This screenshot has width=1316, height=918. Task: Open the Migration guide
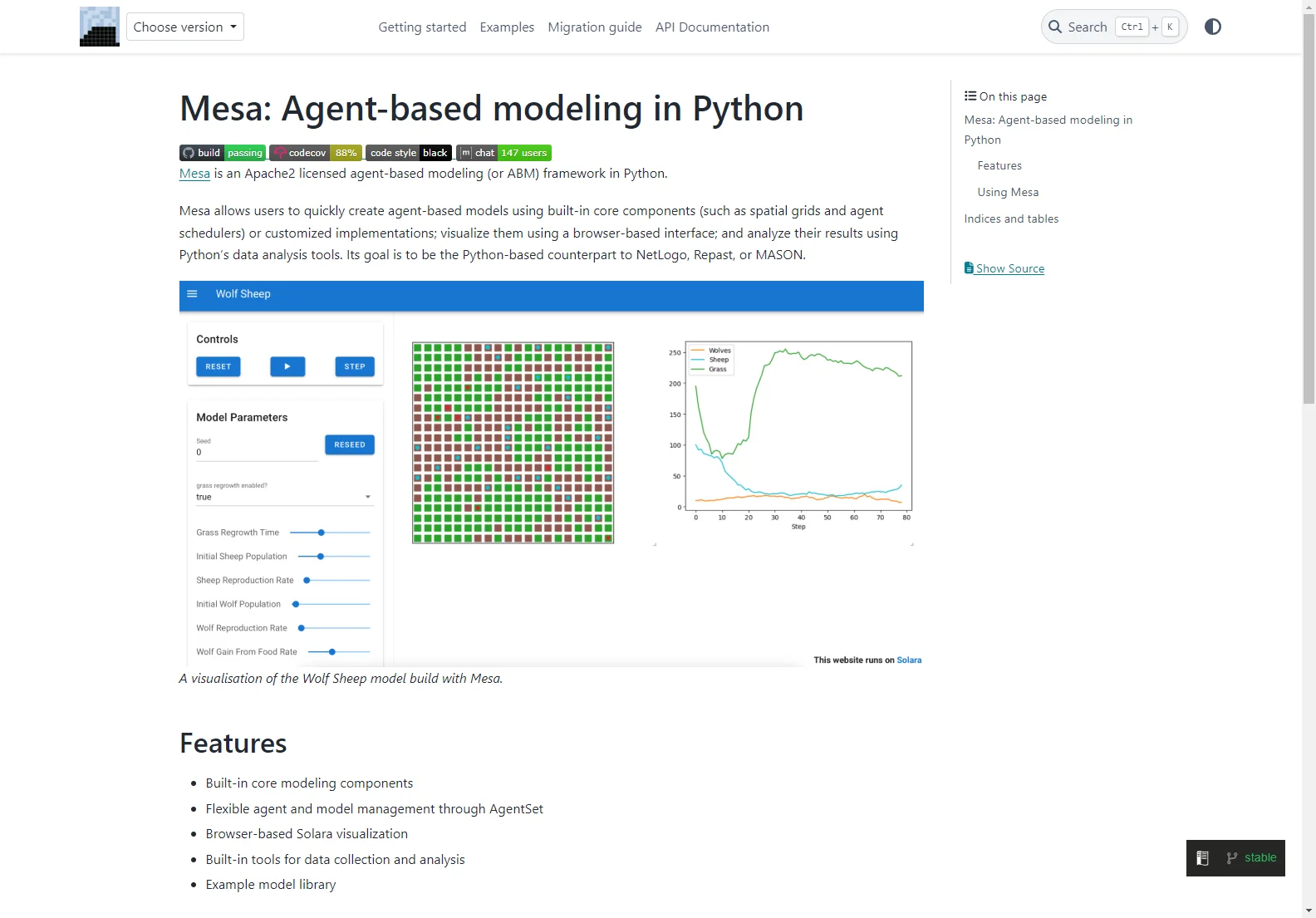(x=595, y=27)
